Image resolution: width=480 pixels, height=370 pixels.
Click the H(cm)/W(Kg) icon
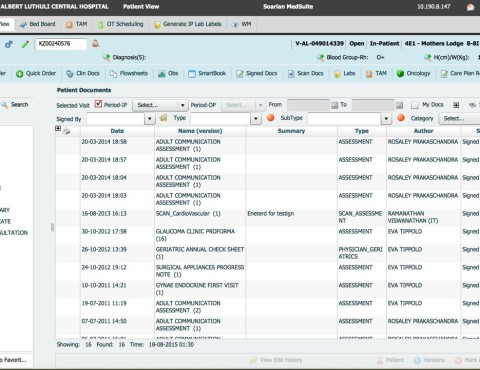tap(428, 58)
